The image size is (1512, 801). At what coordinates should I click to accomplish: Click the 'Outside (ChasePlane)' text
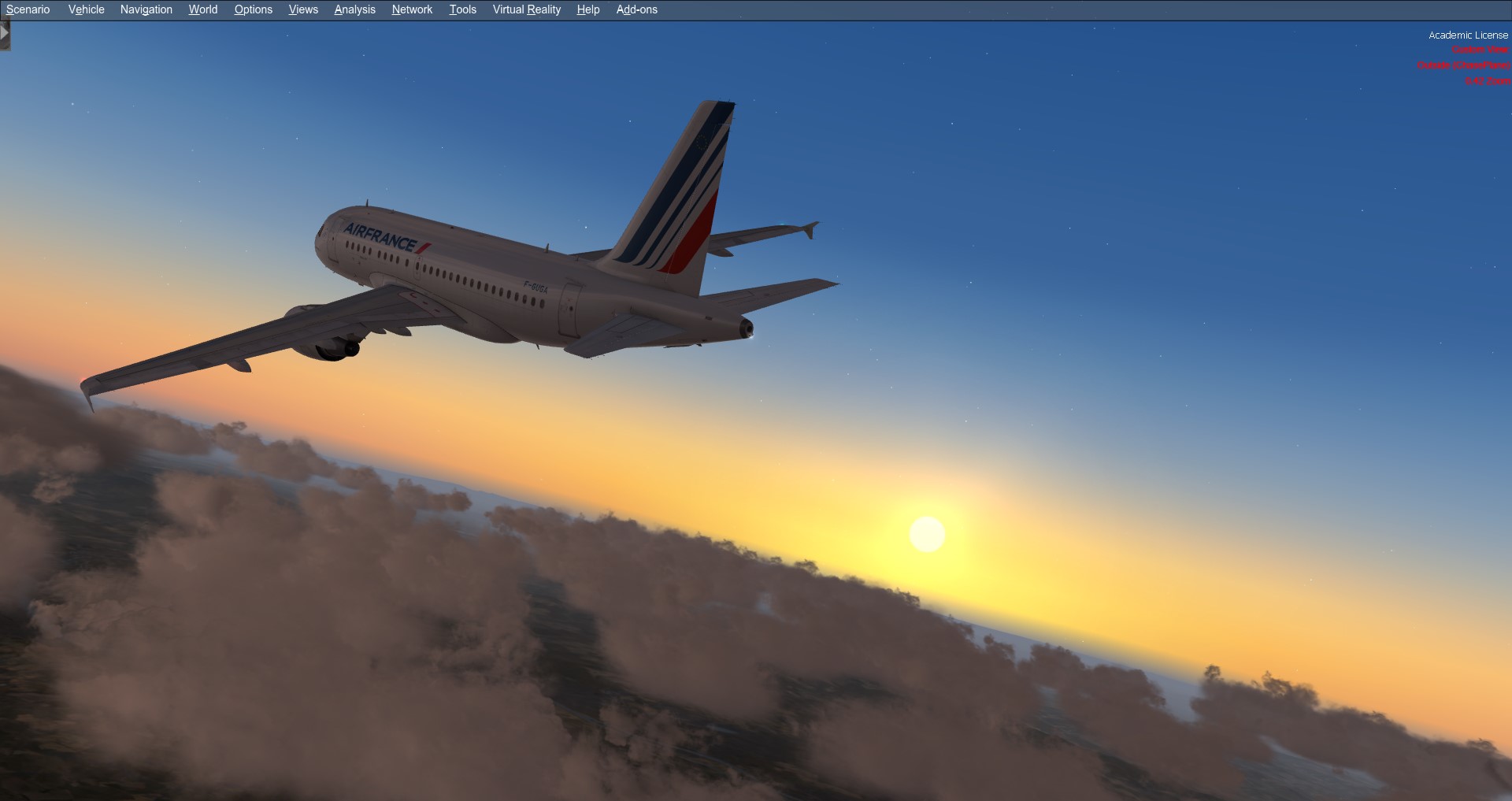click(x=1464, y=65)
